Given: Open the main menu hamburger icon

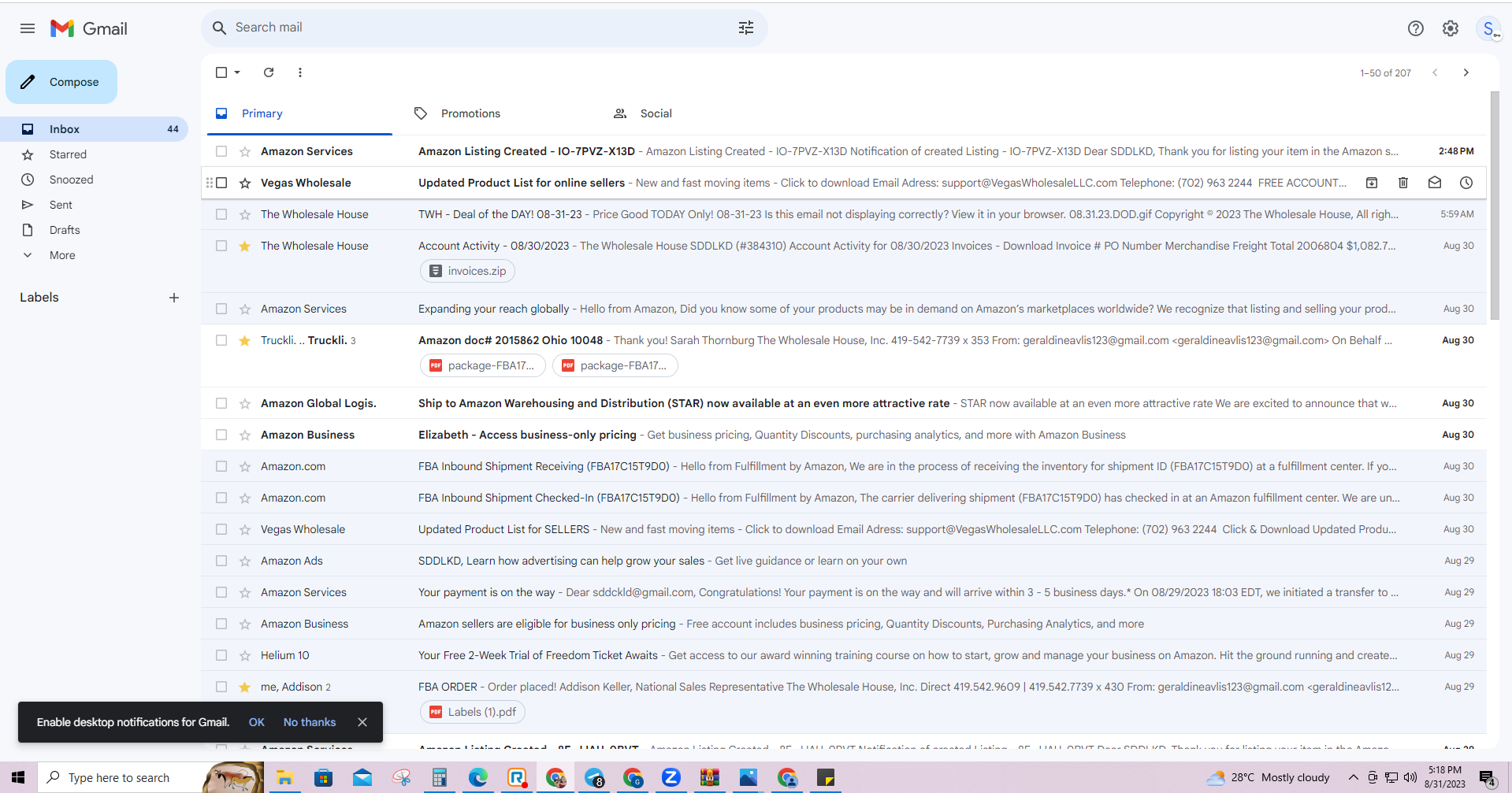Looking at the screenshot, I should 28,28.
